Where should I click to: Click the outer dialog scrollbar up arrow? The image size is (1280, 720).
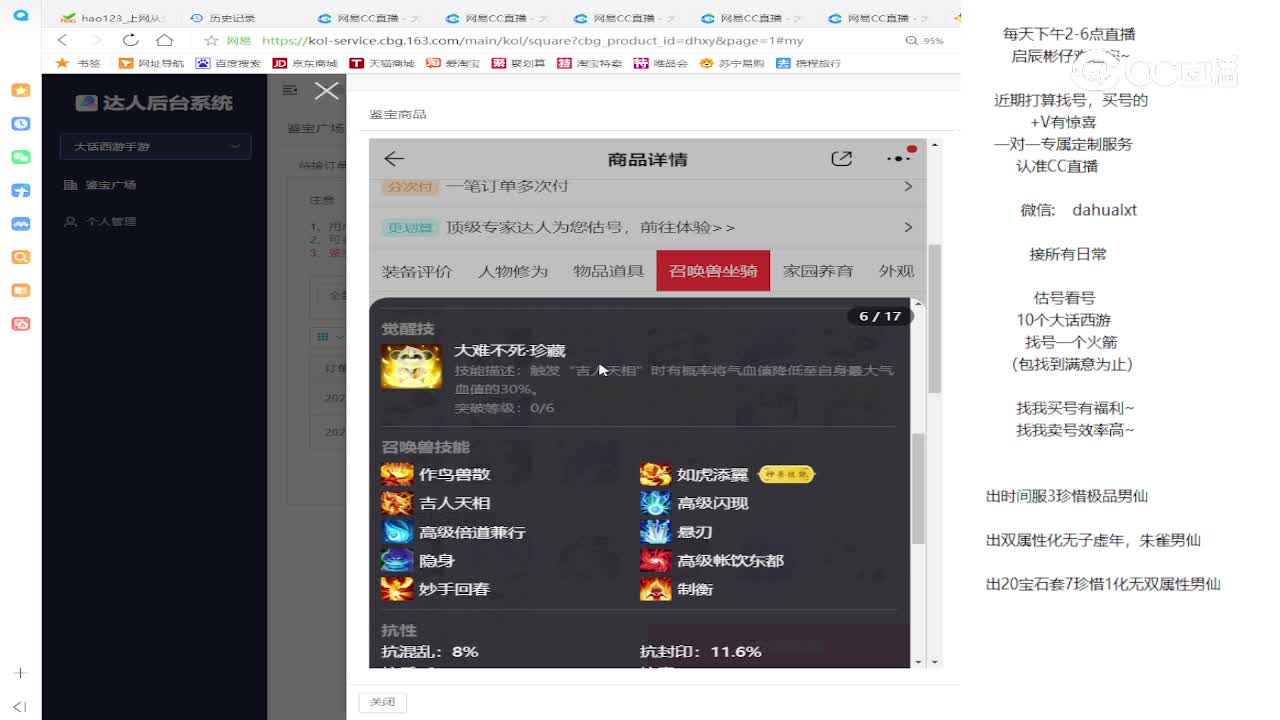point(935,145)
